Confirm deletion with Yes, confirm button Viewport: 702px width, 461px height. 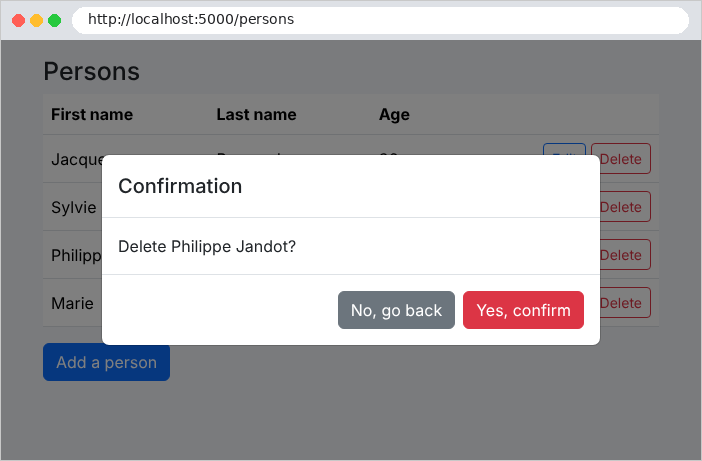tap(523, 310)
